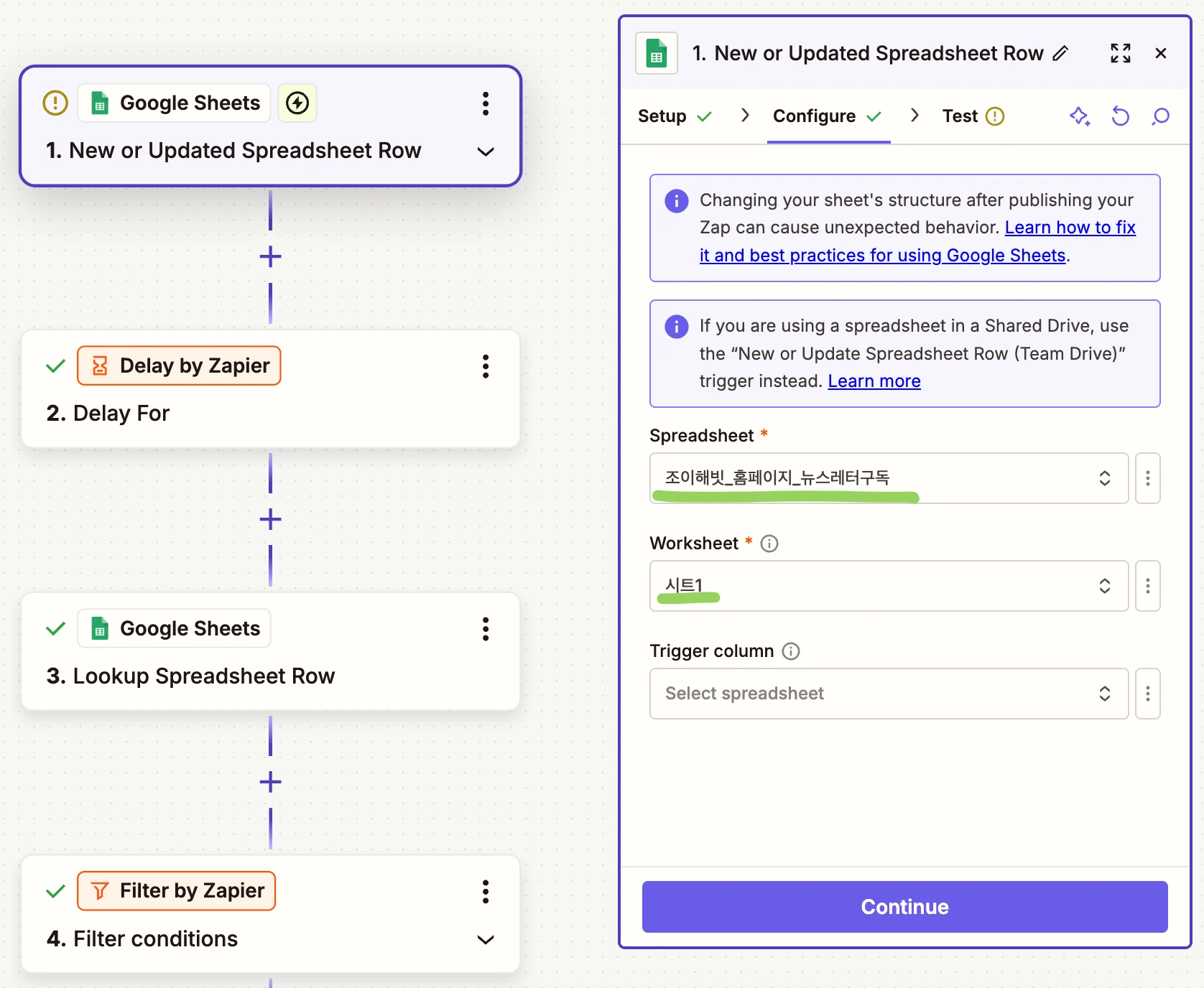
Task: Click the Trigger column info icon
Action: tap(790, 651)
